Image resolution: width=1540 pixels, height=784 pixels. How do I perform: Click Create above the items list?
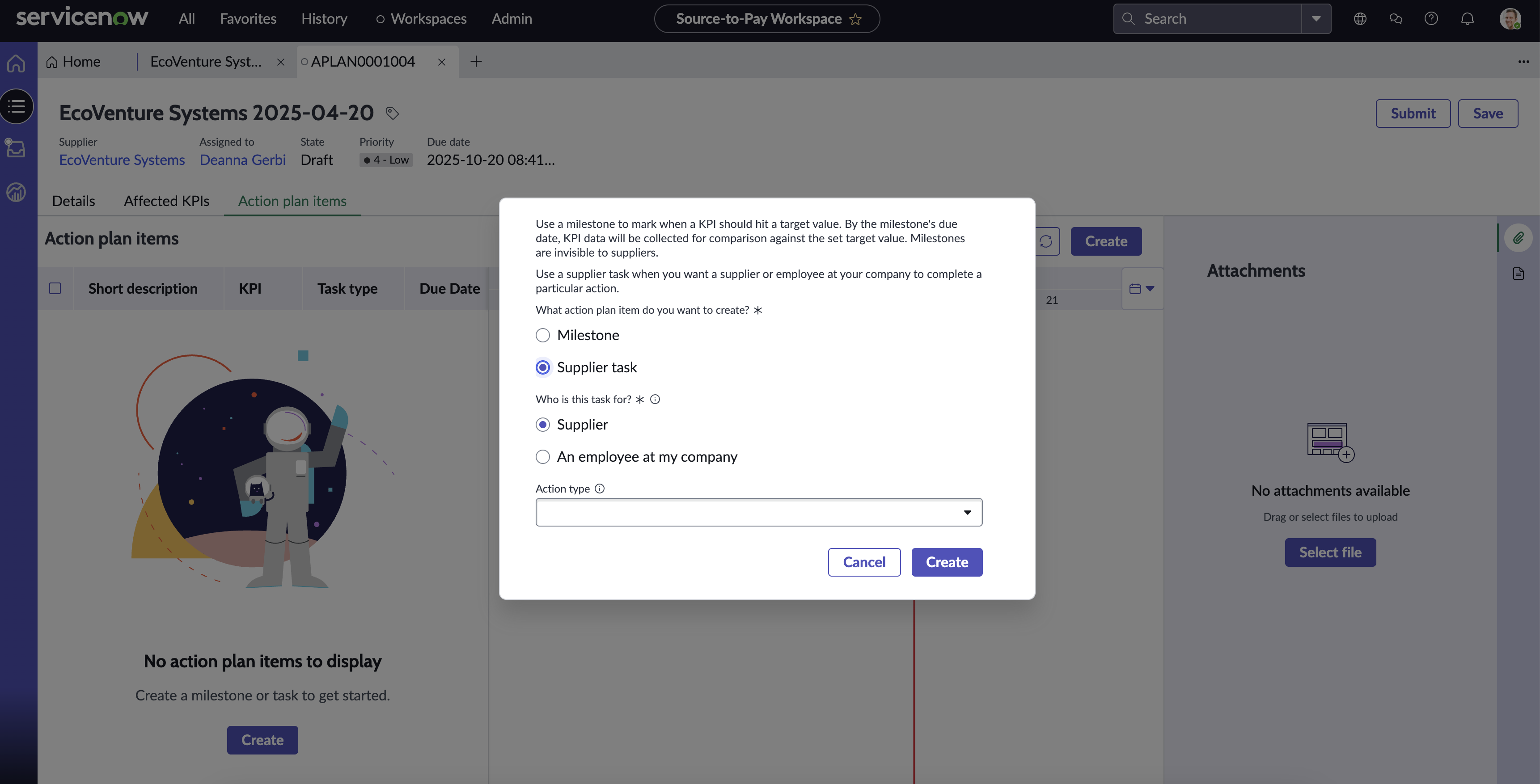(1106, 241)
